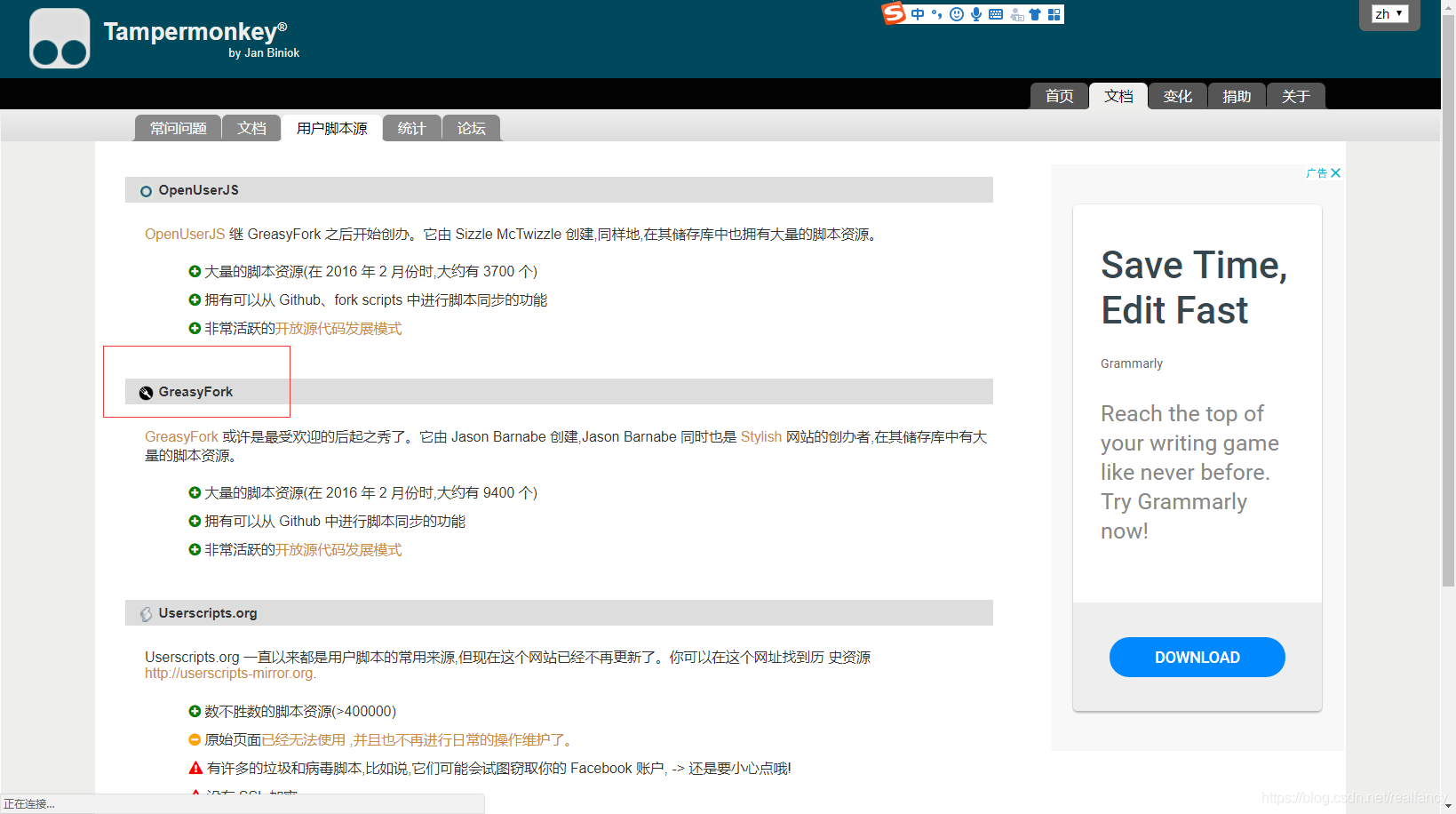1456x814 pixels.
Task: Select the 文档 tab in the top black navigation bar
Action: [x=1118, y=96]
